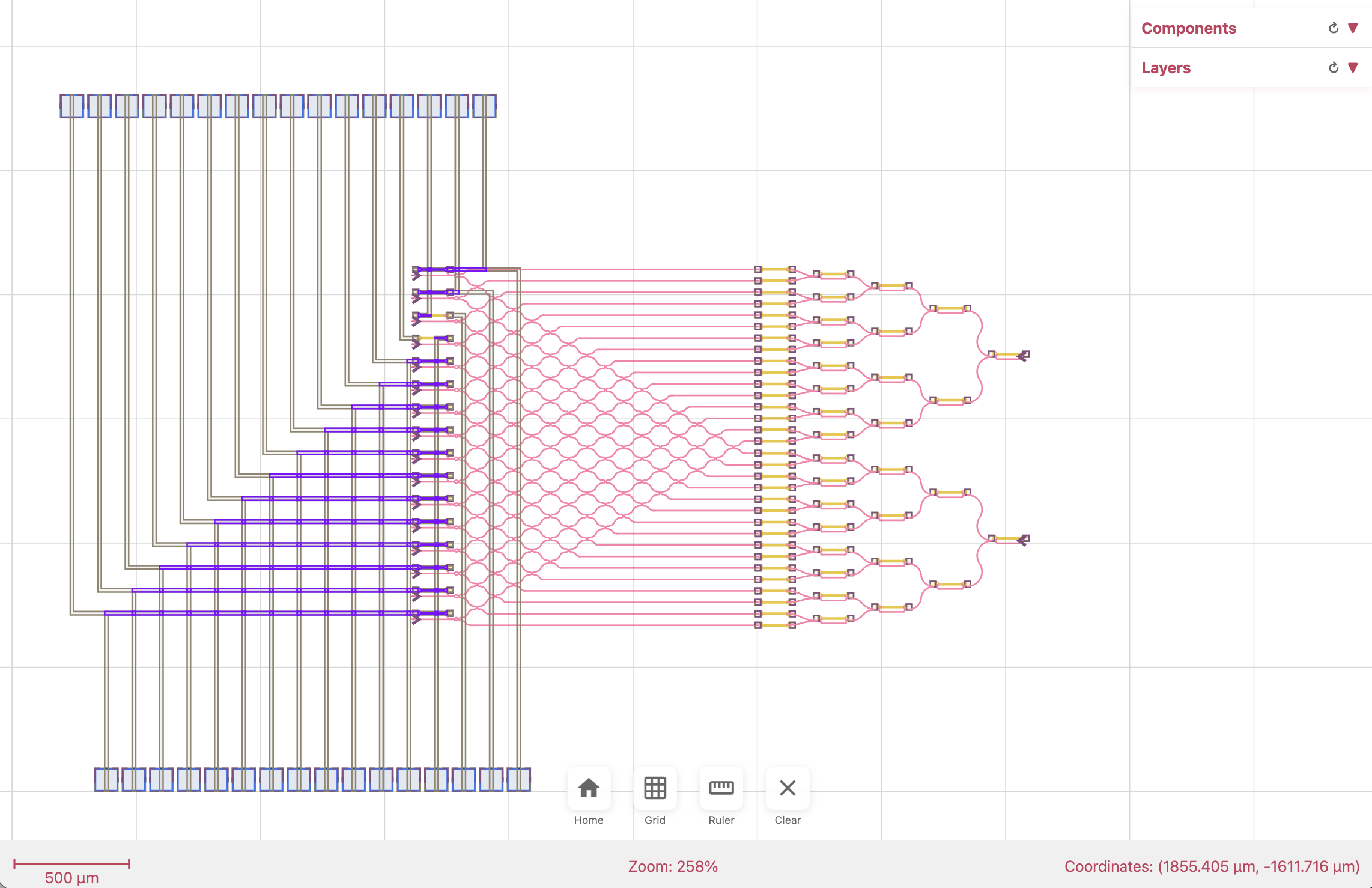Image resolution: width=1372 pixels, height=888 pixels.
Task: Open the Components panel header
Action: click(x=1188, y=28)
